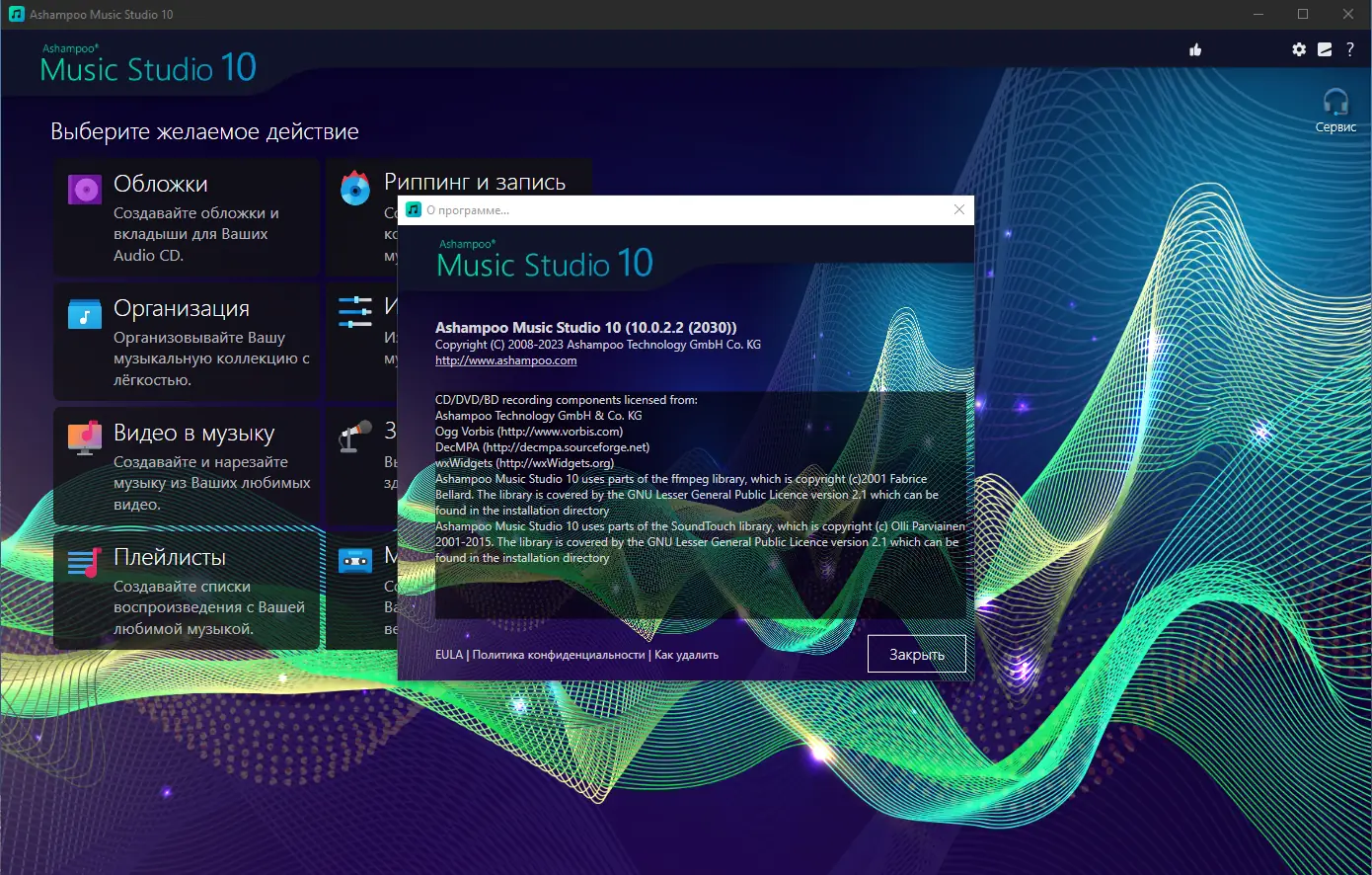Click the Закрыть button
Viewport: 1372px width, 875px height.
917,654
